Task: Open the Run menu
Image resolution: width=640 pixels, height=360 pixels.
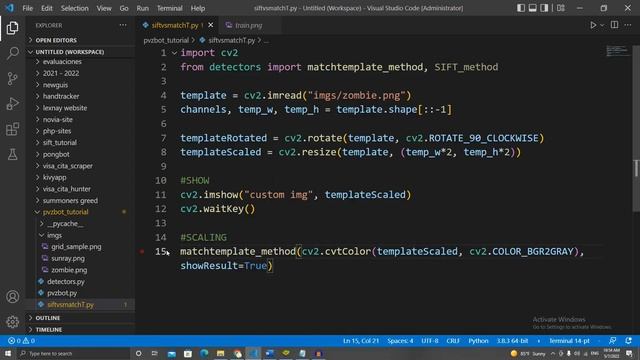Action: [142, 8]
